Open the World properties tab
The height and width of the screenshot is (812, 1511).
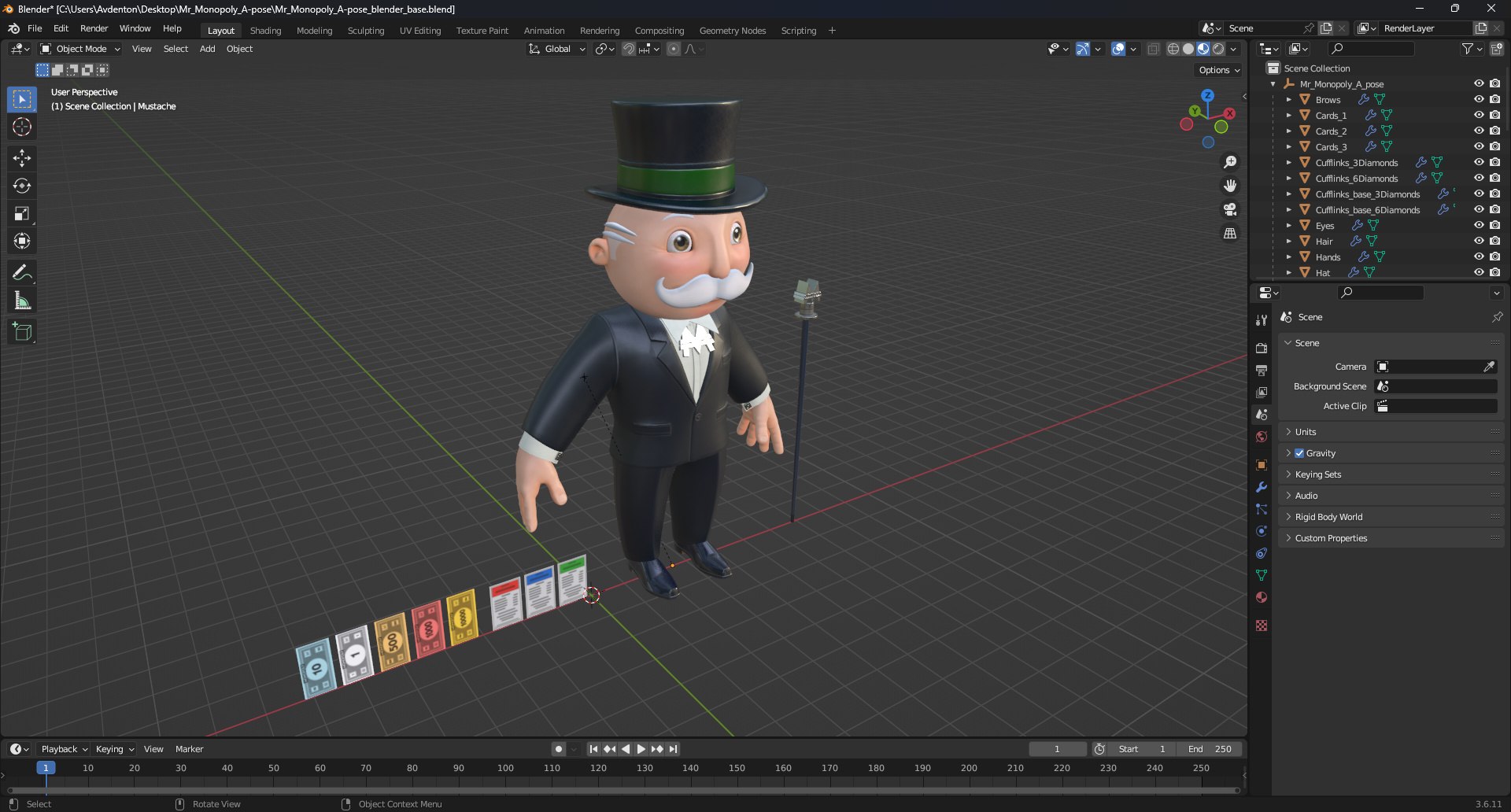1262,437
